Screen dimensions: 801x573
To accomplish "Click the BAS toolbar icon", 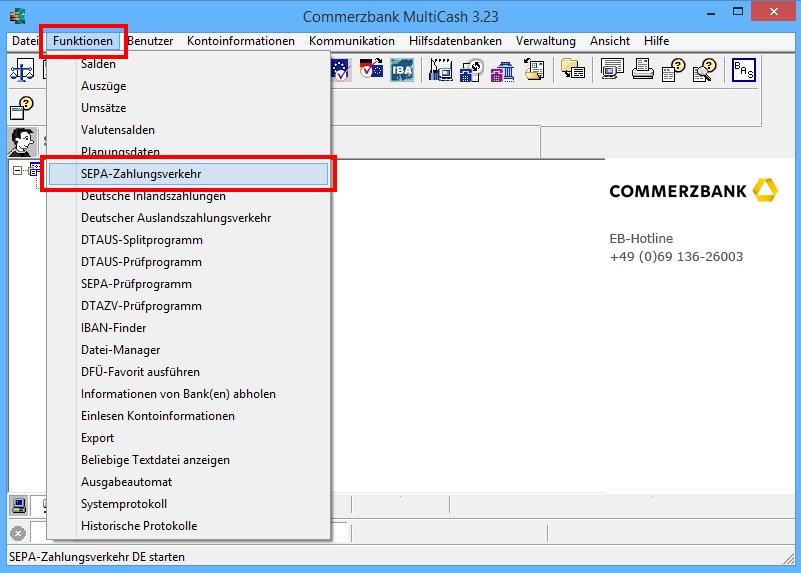I will click(x=743, y=70).
